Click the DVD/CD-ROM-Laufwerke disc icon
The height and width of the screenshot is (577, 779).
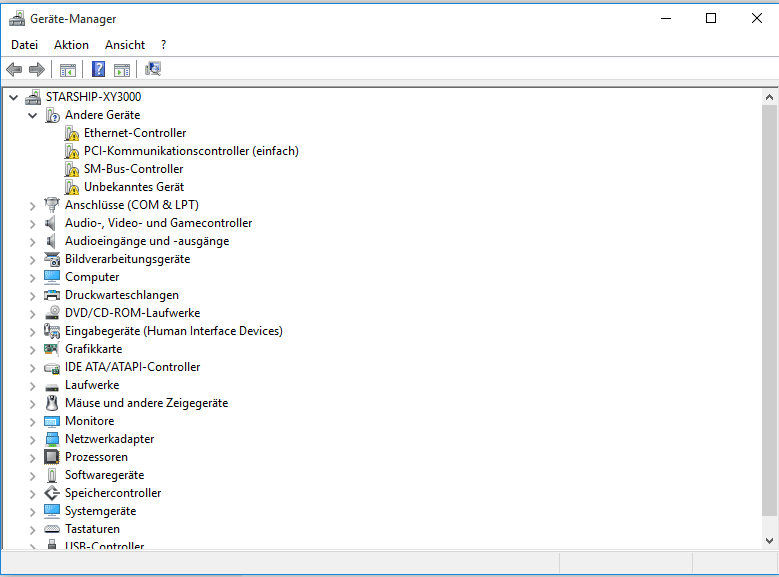coord(52,313)
